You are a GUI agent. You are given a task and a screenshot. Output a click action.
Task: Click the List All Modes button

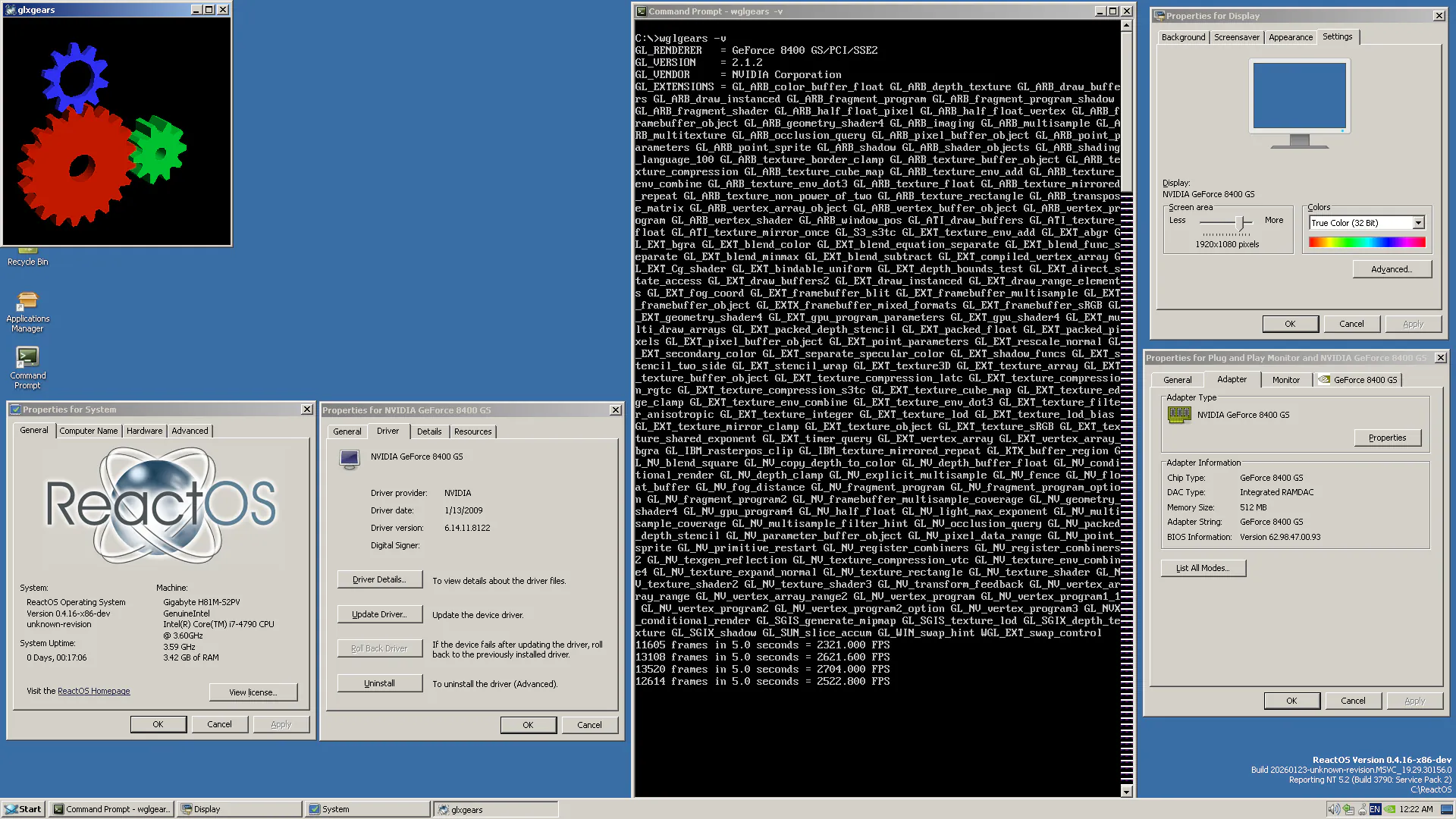point(1203,568)
